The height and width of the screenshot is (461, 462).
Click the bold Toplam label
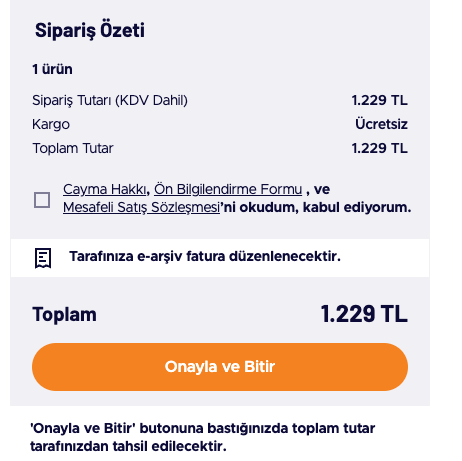pos(65,314)
